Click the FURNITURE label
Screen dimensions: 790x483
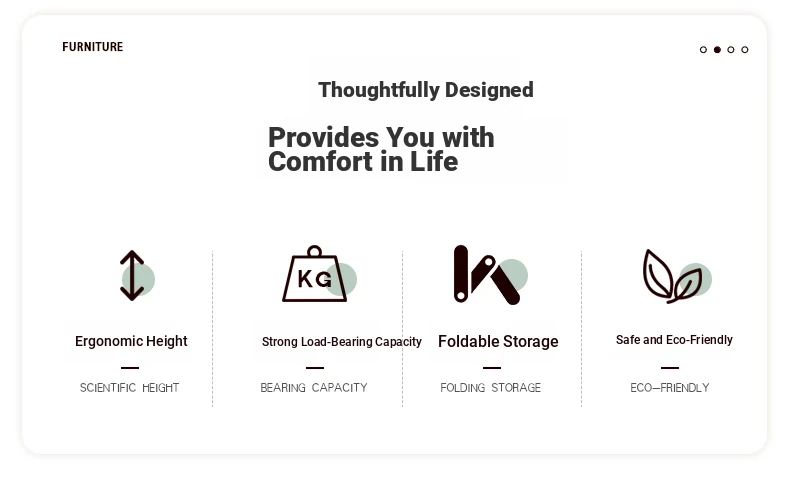pyautogui.click(x=92, y=47)
